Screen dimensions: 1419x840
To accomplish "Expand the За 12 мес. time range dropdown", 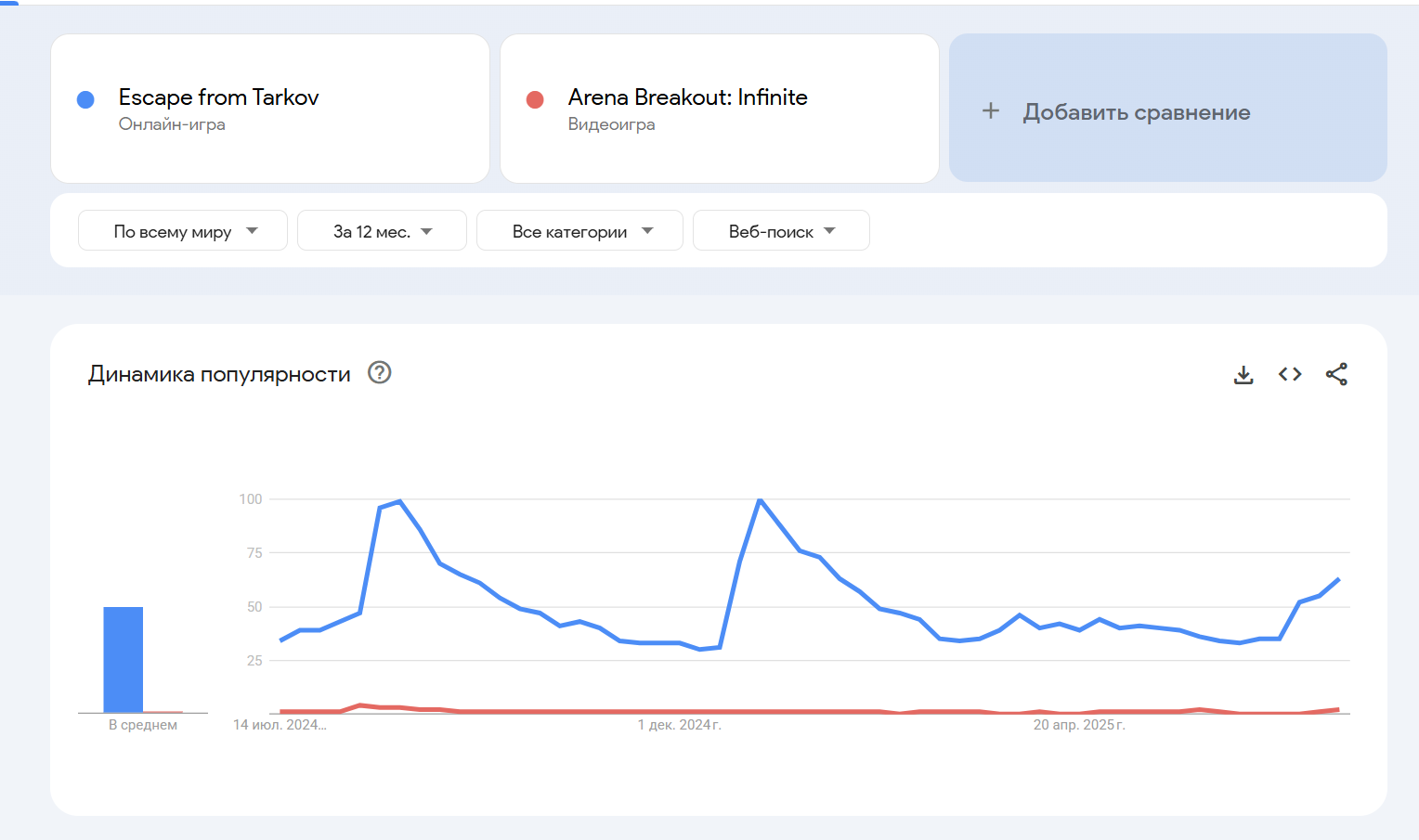I will click(382, 231).
